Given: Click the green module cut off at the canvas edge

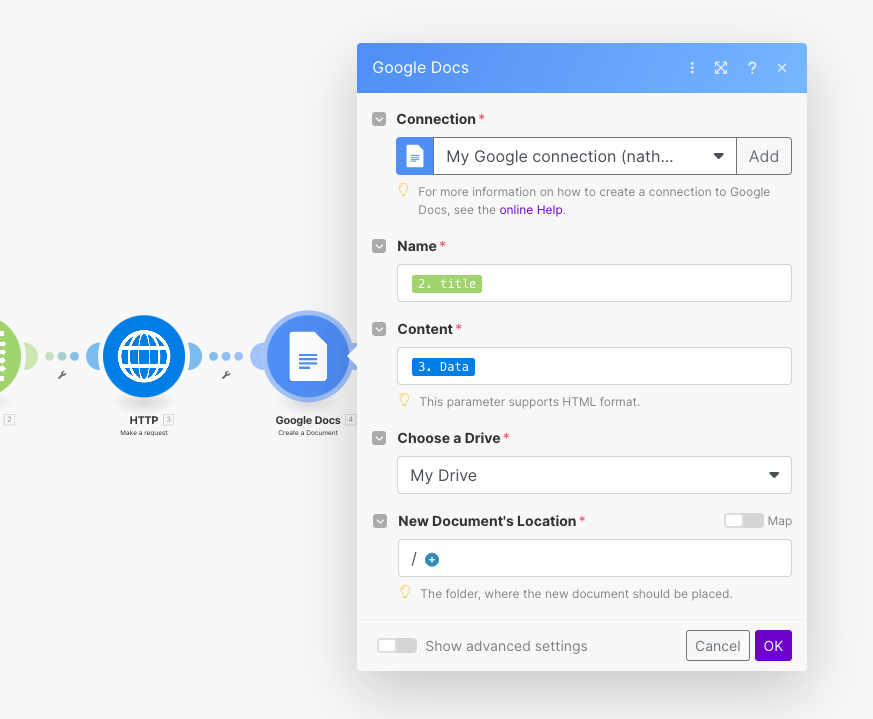Looking at the screenshot, I should [9, 356].
